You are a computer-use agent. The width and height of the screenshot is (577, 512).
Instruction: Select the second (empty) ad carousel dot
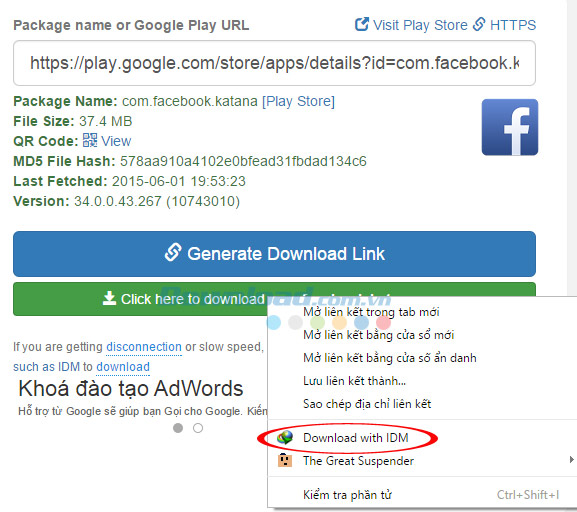(198, 428)
